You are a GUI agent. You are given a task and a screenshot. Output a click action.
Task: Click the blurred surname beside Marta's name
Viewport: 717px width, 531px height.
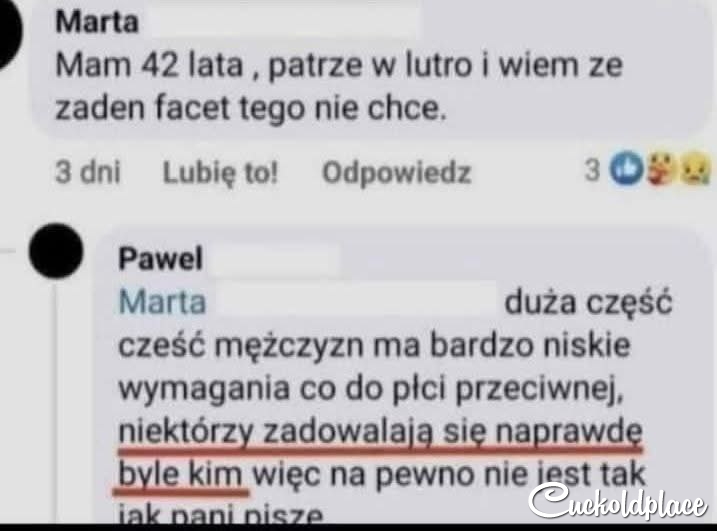(284, 21)
